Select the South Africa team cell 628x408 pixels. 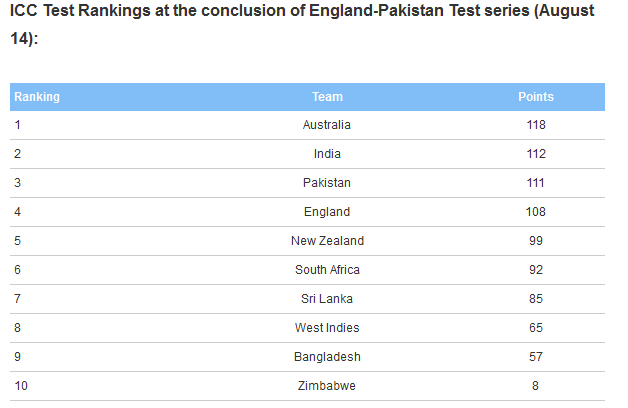(327, 270)
